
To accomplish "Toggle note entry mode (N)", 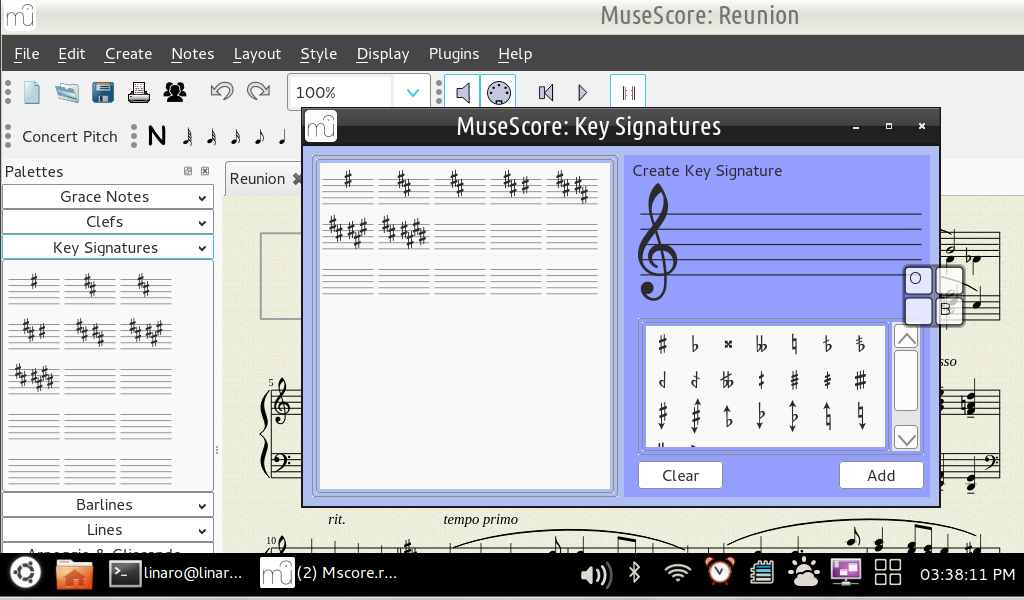I will coord(157,136).
